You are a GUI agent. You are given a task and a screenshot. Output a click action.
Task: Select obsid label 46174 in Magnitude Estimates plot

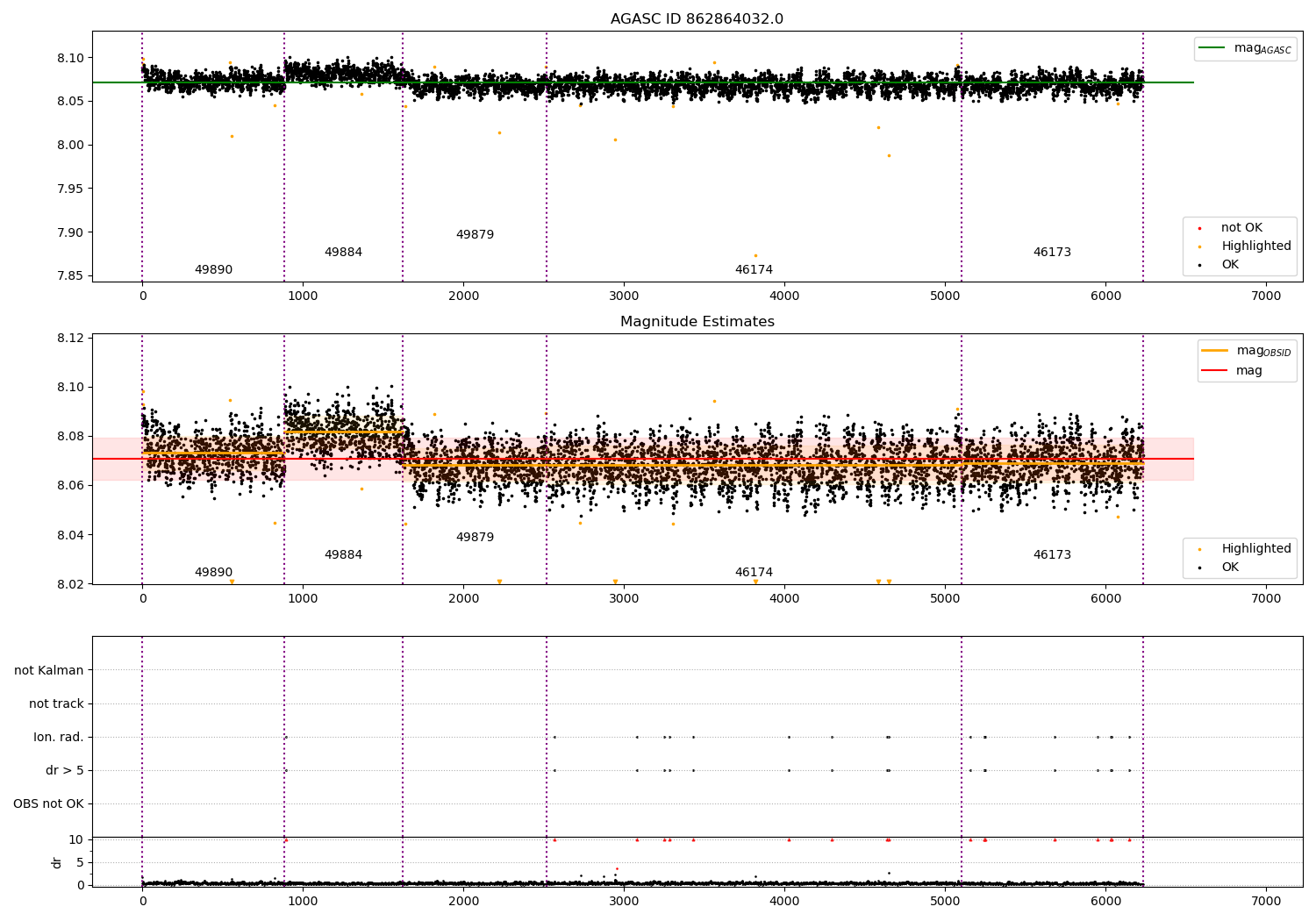[x=754, y=573]
